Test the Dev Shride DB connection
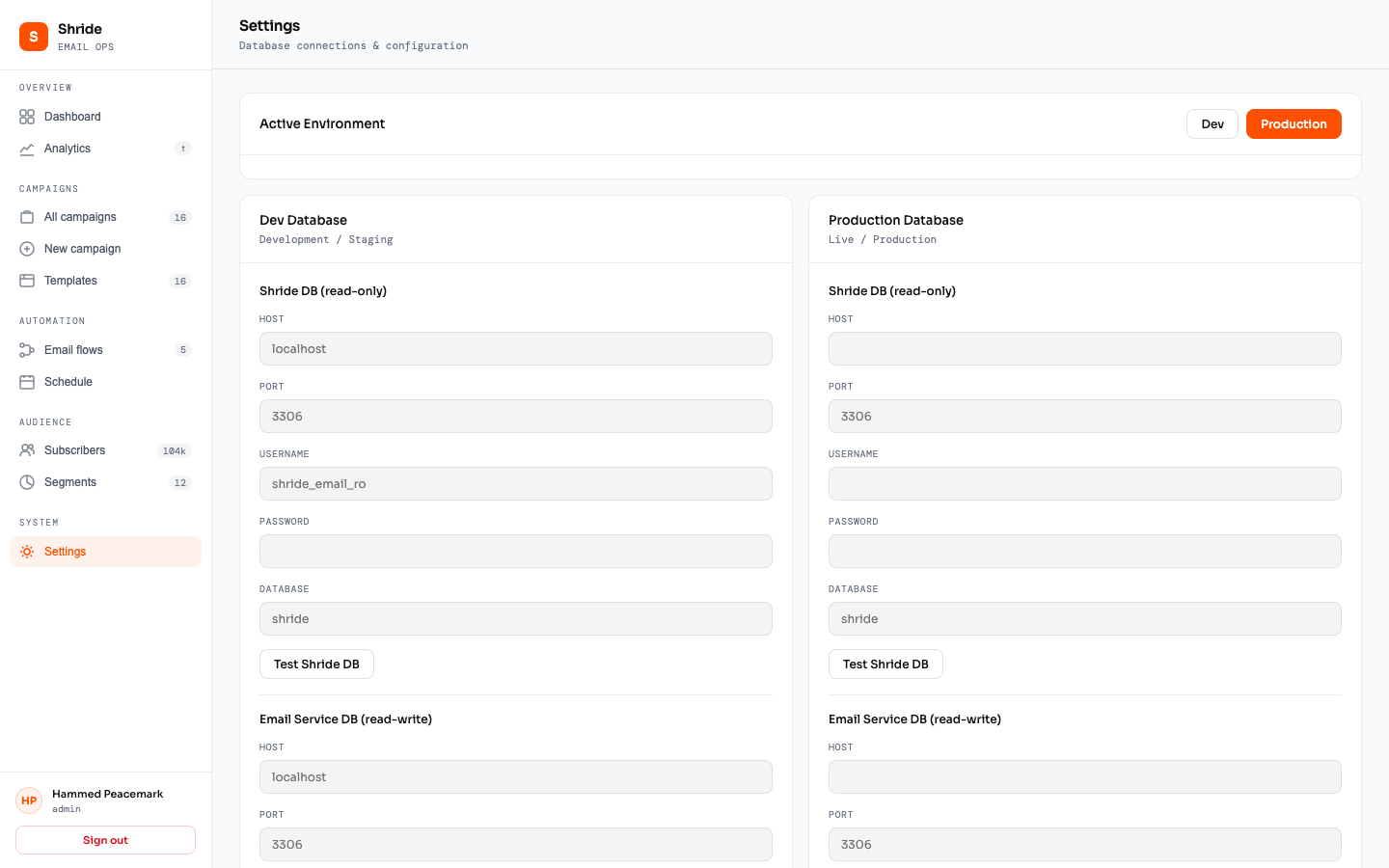Viewport: 1389px width, 868px height. point(315,664)
